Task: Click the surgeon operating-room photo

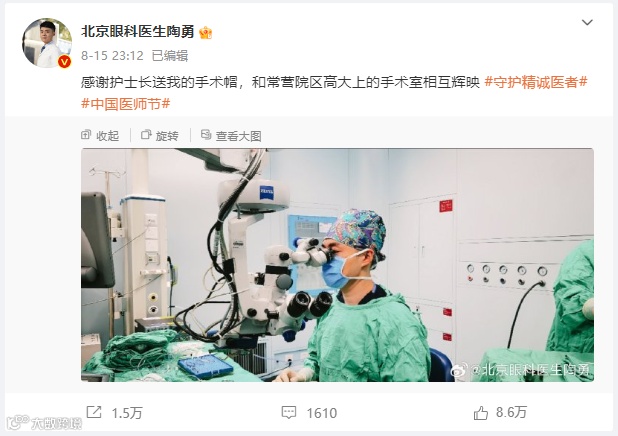Action: pyautogui.click(x=337, y=265)
